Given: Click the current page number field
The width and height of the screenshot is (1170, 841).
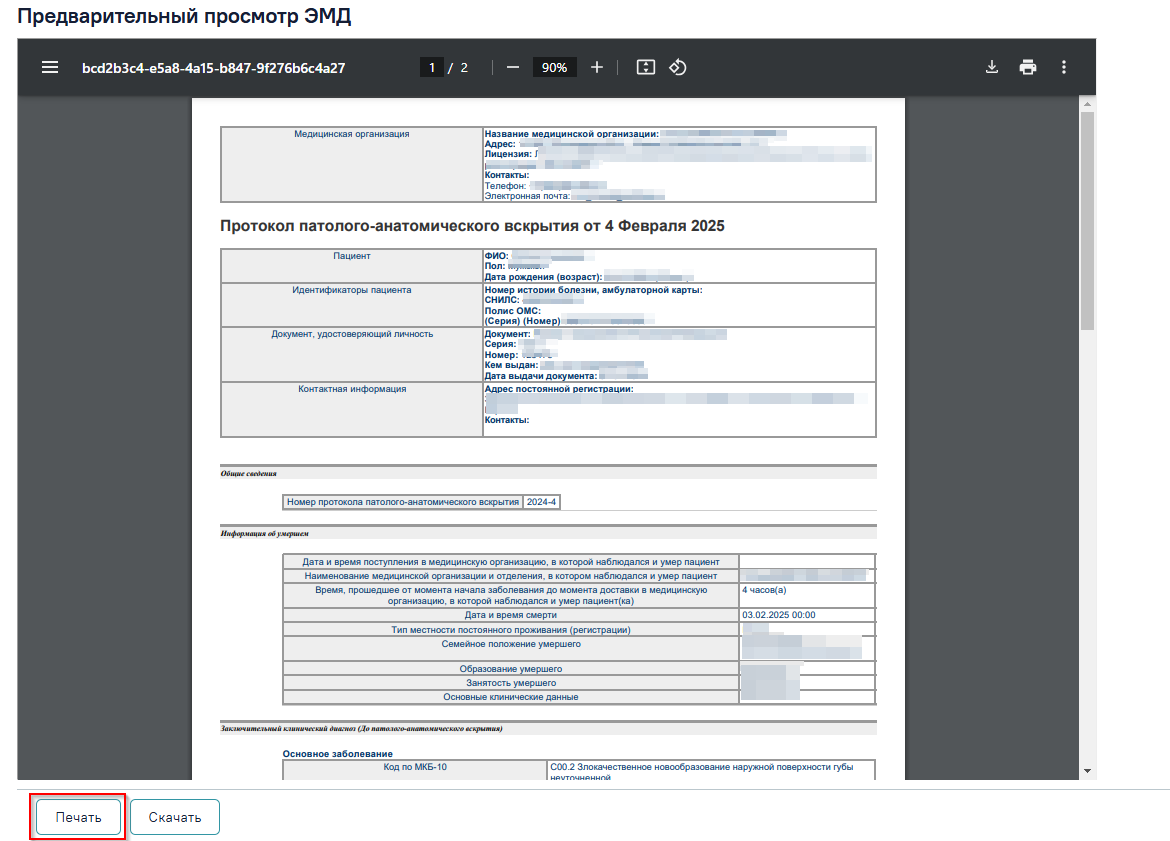Looking at the screenshot, I should pos(431,67).
